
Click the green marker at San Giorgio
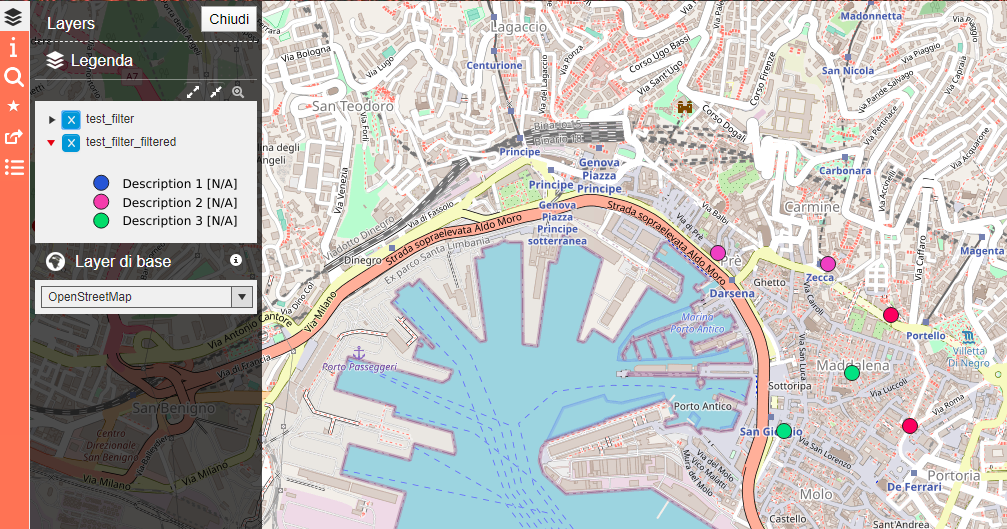(784, 431)
